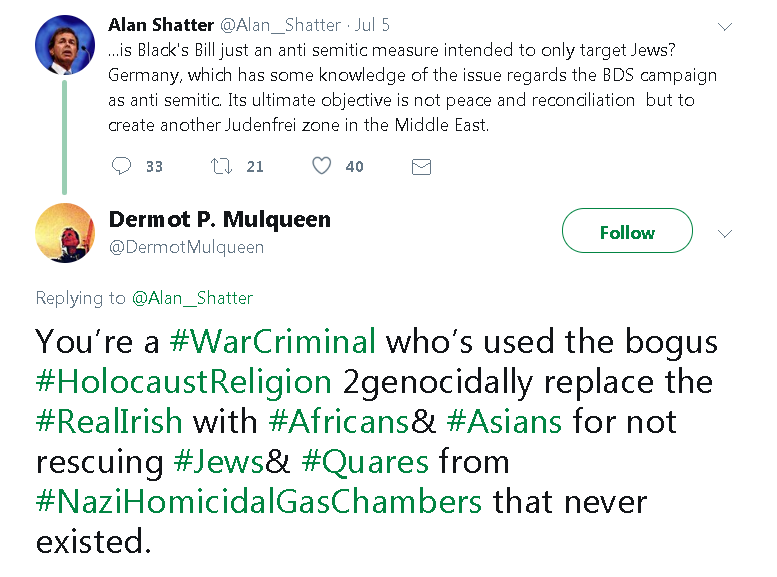This screenshot has width=777, height=577.
Task: Click the reply speech bubble icon
Action: click(x=121, y=166)
